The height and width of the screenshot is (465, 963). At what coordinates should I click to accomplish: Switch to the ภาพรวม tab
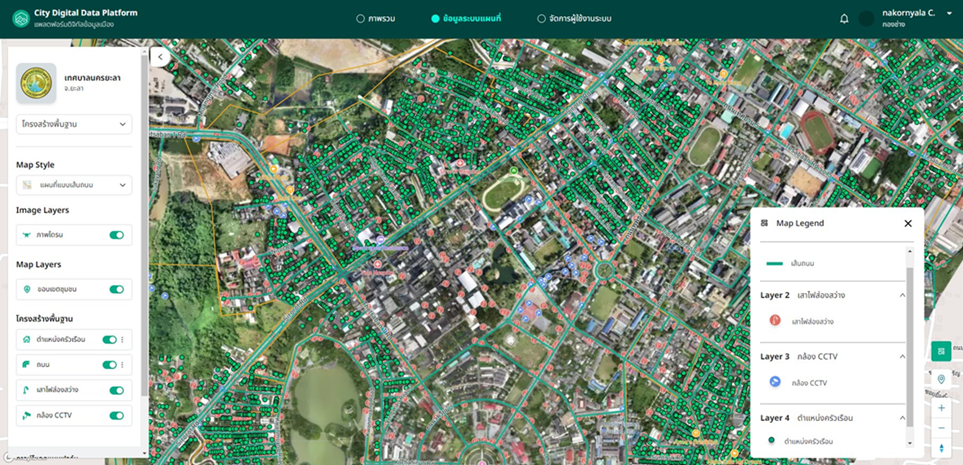[x=378, y=19]
